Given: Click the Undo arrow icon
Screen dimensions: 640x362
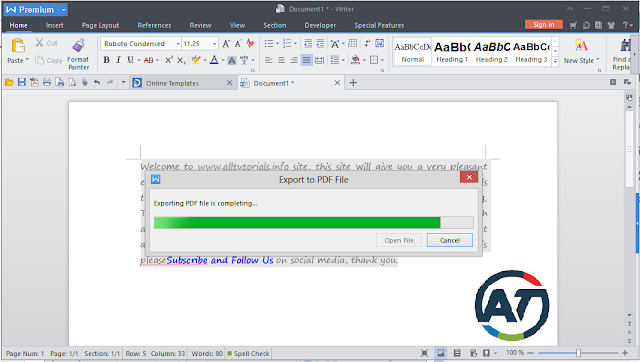Looking at the screenshot, I should pos(97,82).
